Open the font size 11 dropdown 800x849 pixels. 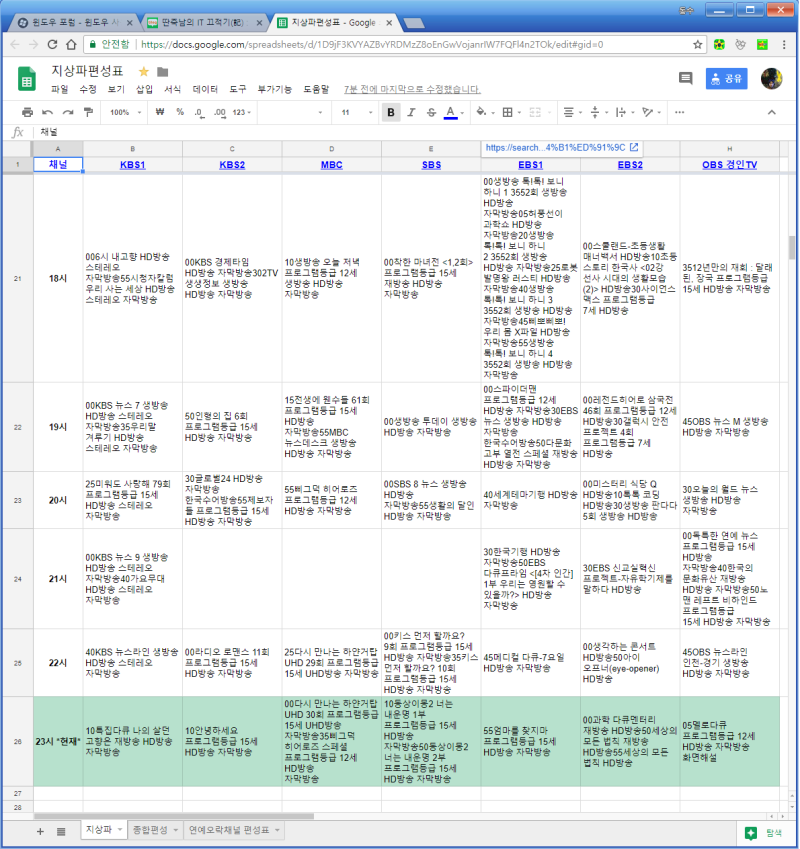357,112
